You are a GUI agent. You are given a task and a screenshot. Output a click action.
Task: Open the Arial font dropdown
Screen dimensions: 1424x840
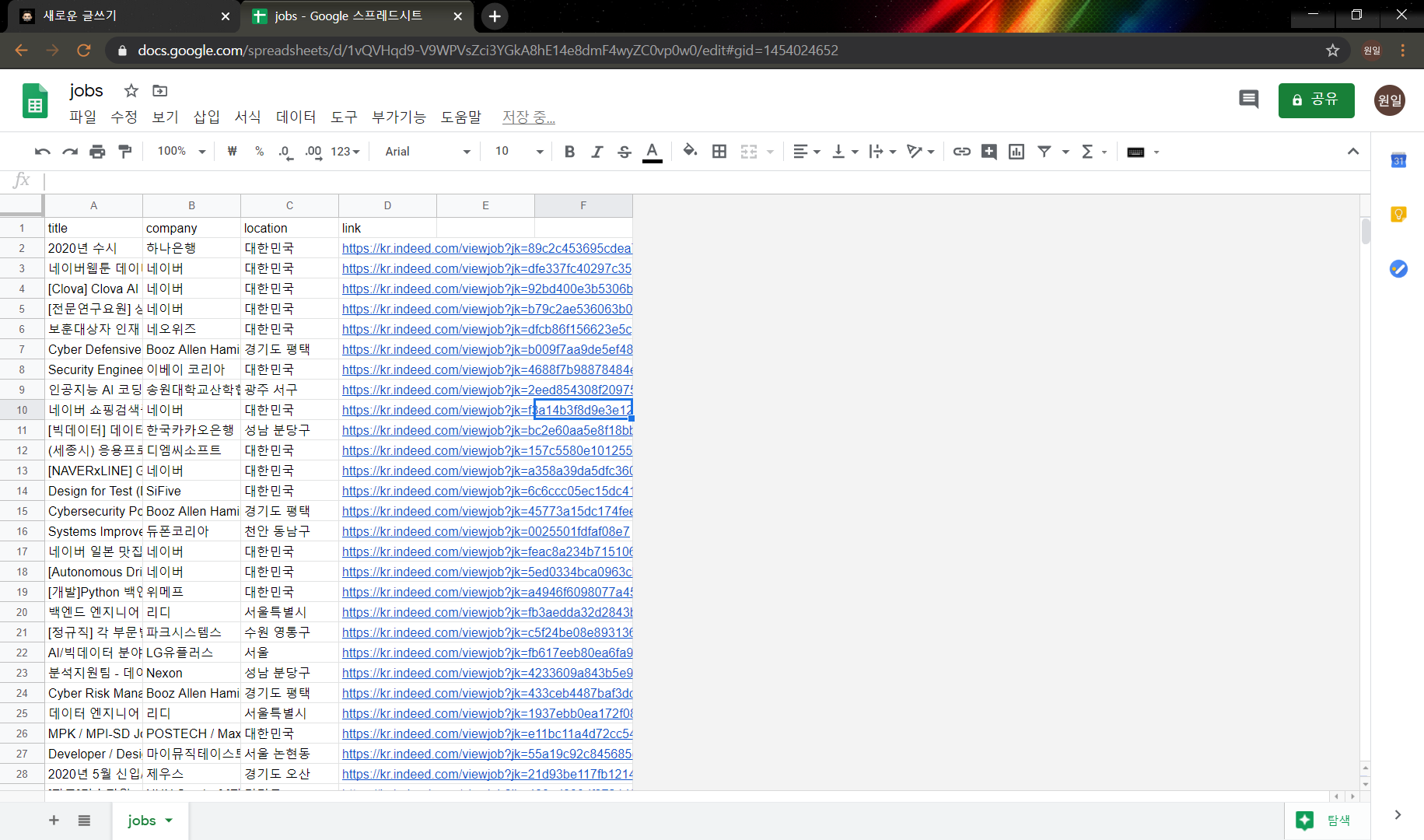[428, 152]
